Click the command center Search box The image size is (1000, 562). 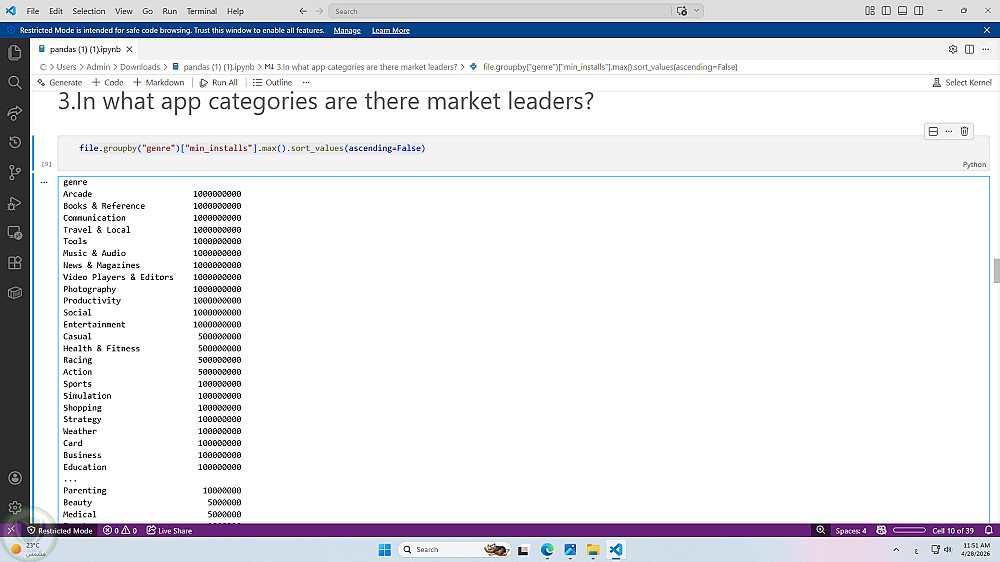pyautogui.click(x=501, y=11)
